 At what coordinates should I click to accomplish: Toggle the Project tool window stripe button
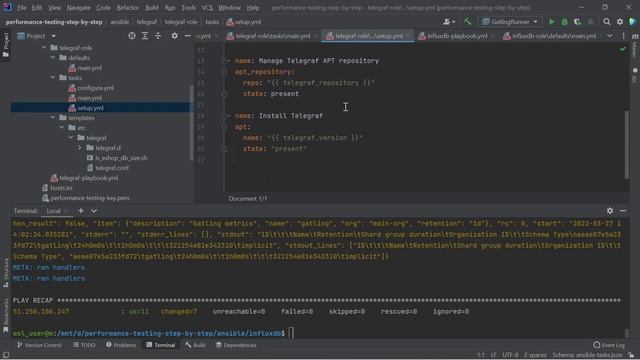coord(5,46)
